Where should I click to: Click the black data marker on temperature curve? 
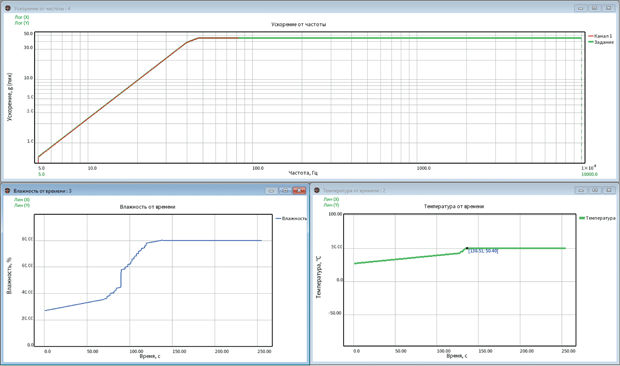[x=467, y=248]
